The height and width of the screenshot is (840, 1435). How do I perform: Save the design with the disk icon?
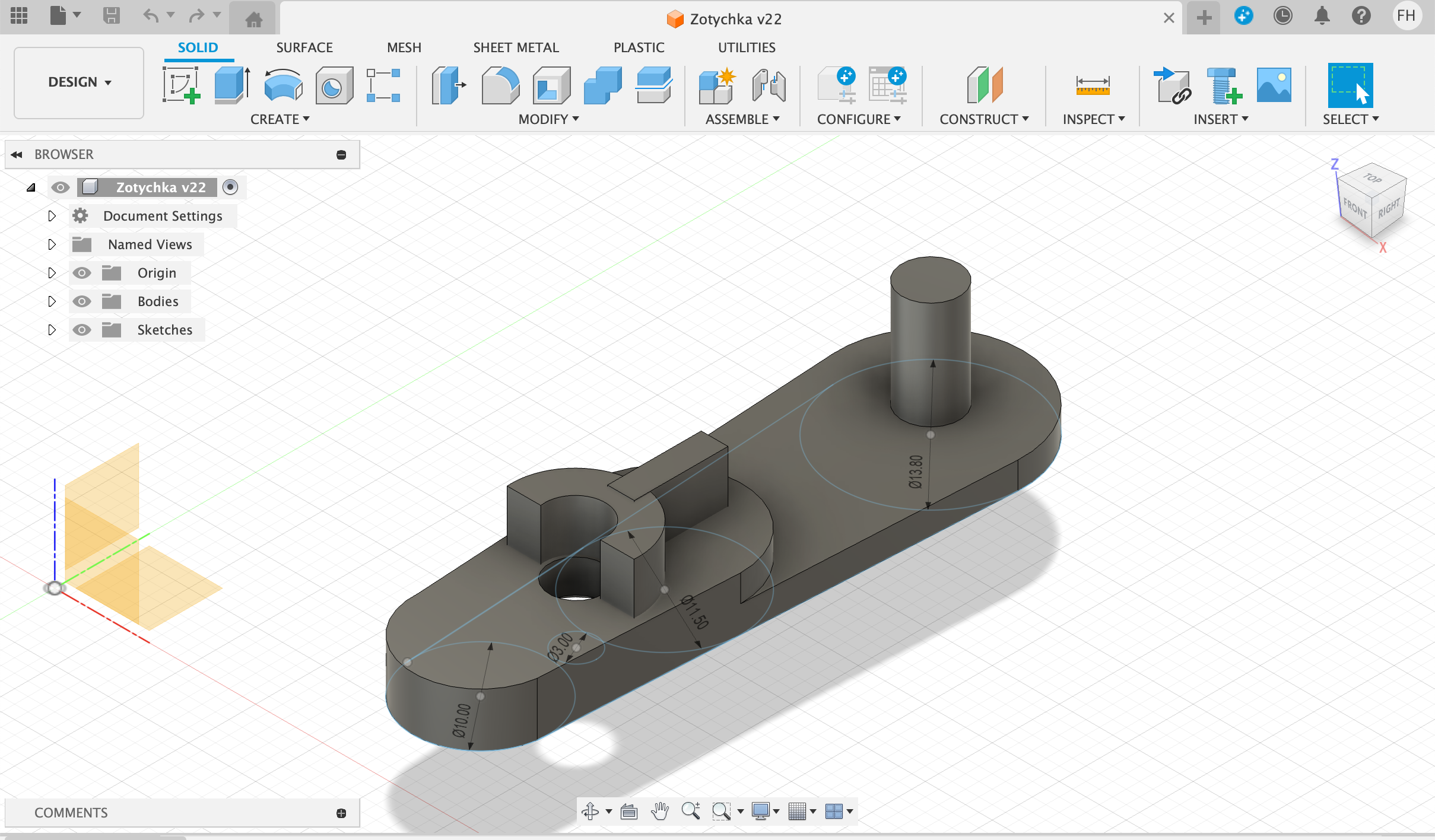(112, 16)
